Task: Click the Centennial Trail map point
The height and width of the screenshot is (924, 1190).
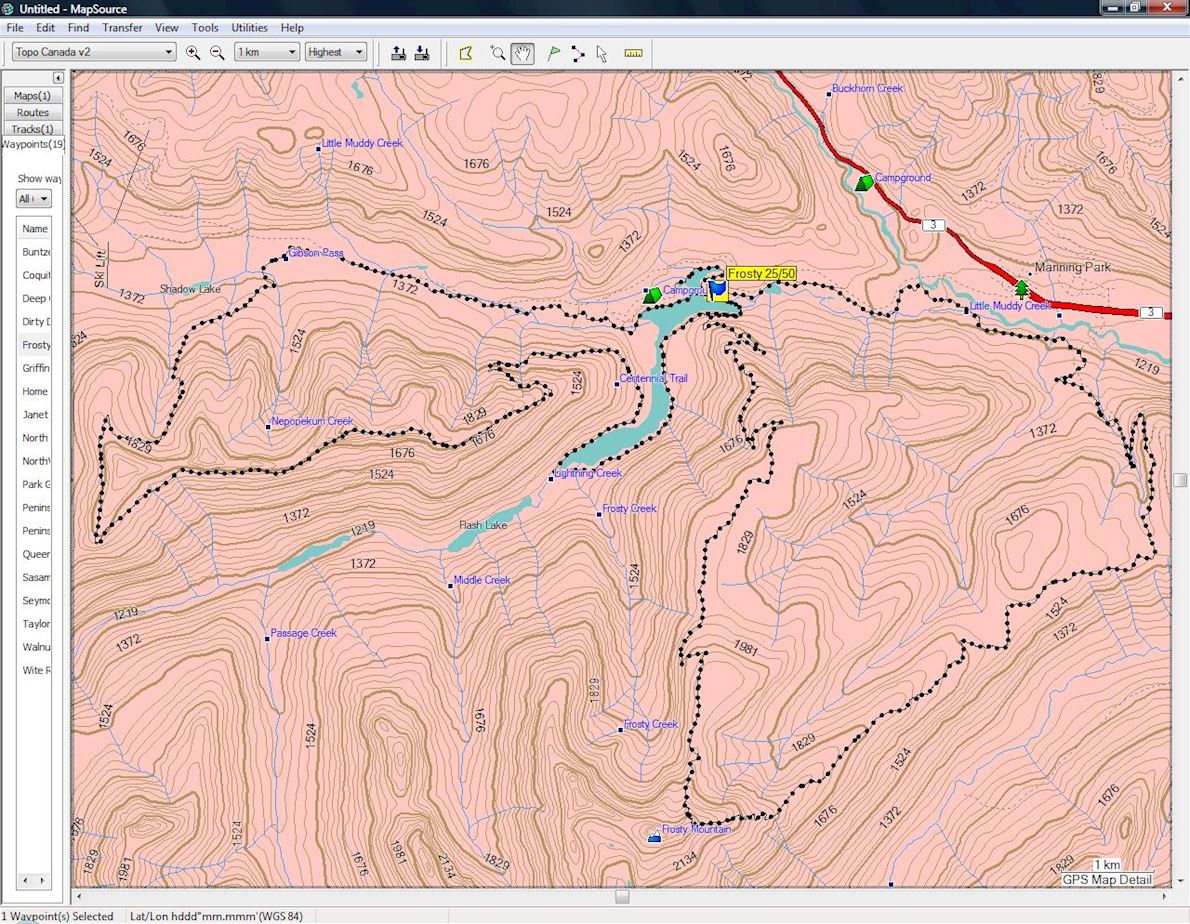Action: point(616,384)
